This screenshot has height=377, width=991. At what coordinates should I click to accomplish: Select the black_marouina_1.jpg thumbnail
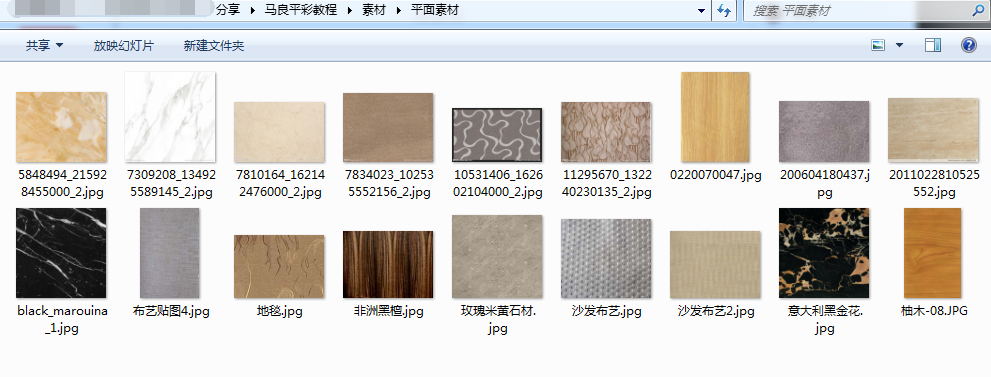(61, 253)
